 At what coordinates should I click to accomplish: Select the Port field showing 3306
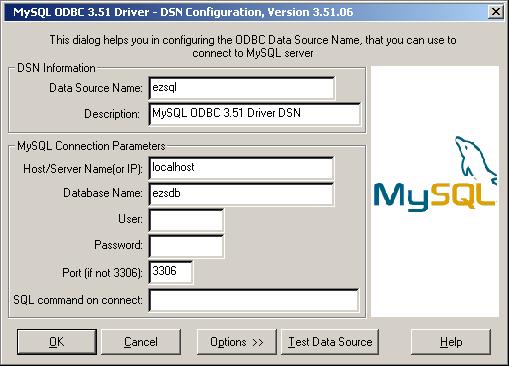pos(171,272)
